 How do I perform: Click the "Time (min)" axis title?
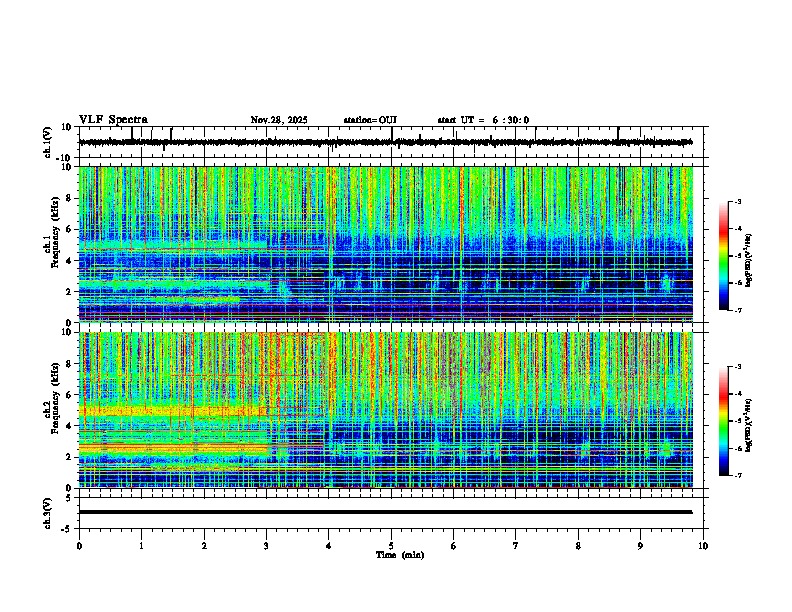[x=400, y=555]
